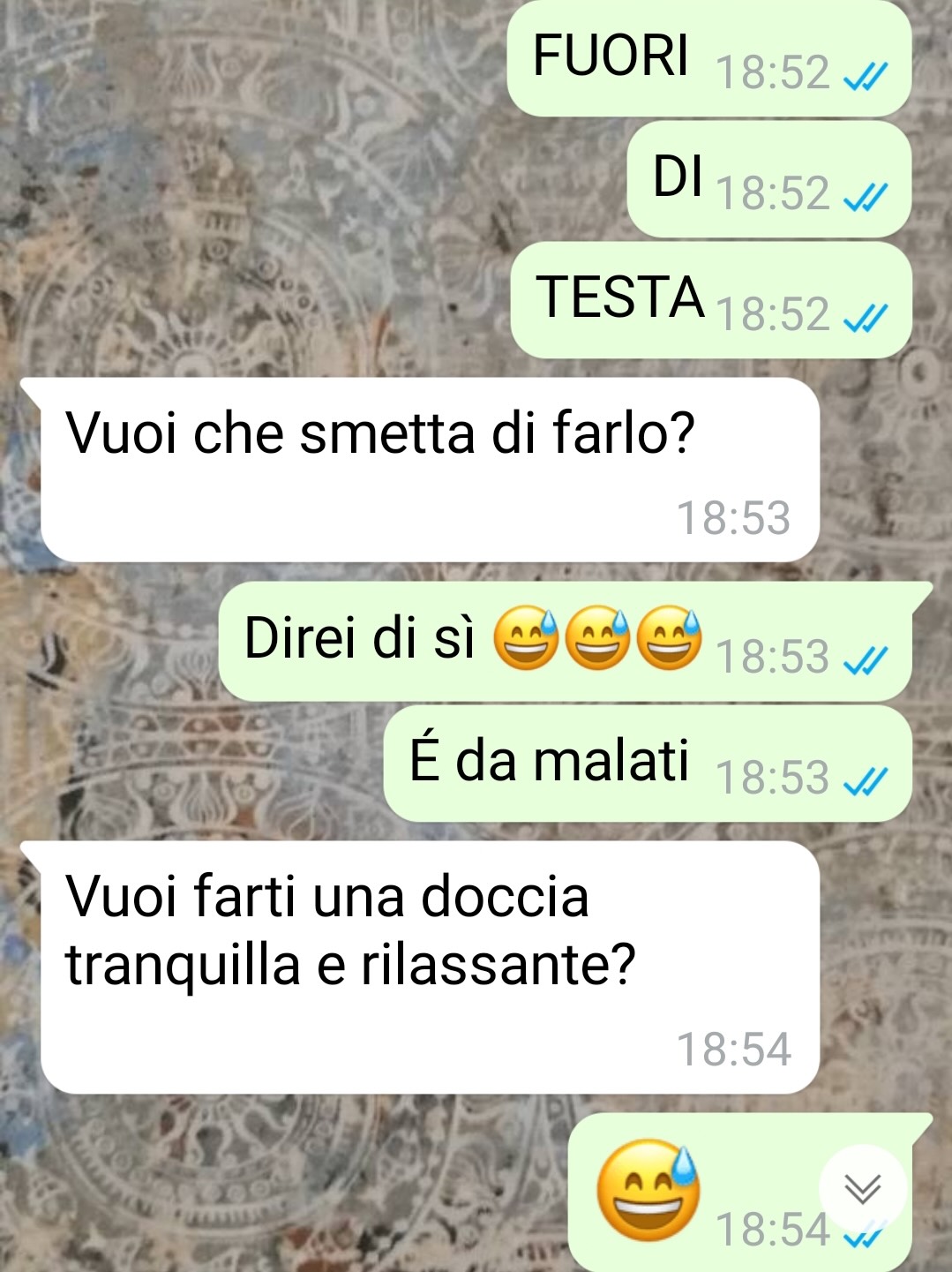The width and height of the screenshot is (952, 1272).
Task: Select the 'DI' message bubble
Action: coord(769,179)
